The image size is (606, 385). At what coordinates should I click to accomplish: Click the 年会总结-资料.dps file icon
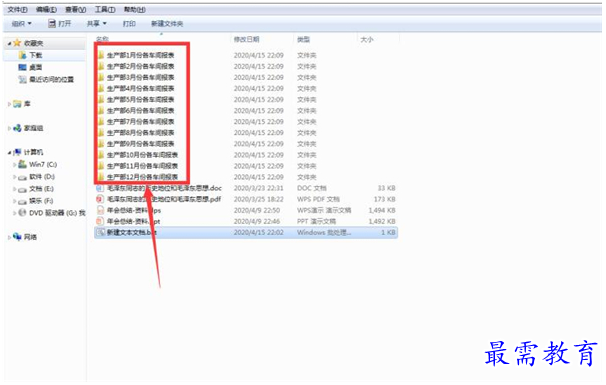[100, 210]
